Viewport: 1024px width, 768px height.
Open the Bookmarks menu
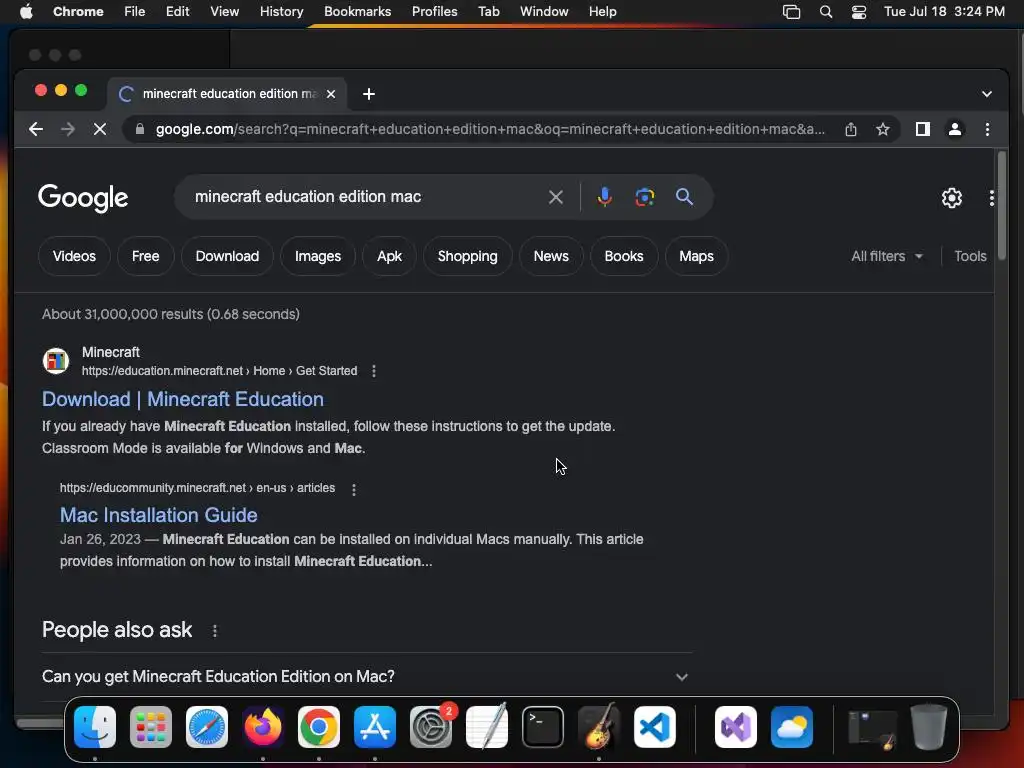(358, 12)
